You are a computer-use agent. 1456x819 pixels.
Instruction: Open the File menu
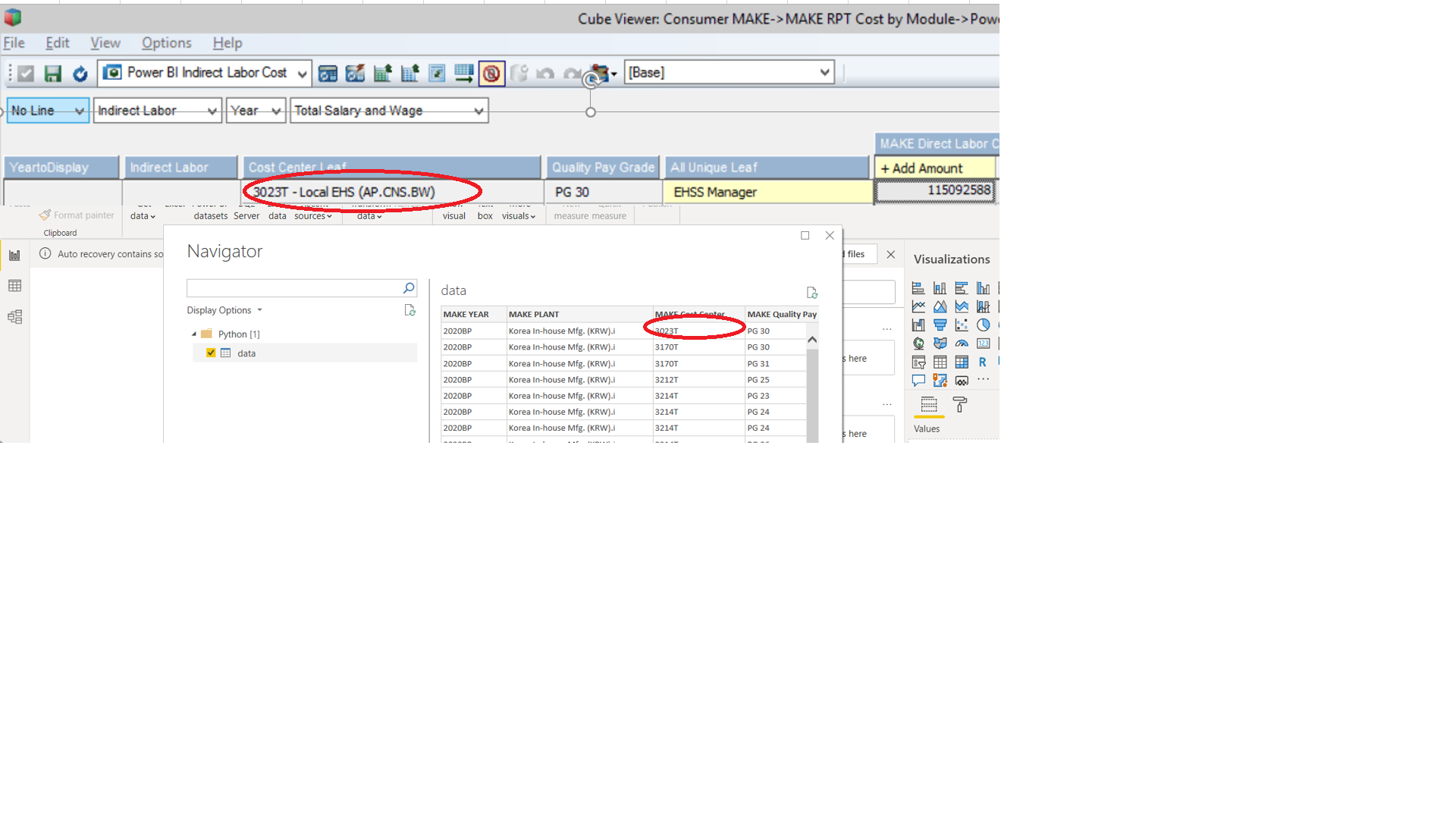(14, 43)
